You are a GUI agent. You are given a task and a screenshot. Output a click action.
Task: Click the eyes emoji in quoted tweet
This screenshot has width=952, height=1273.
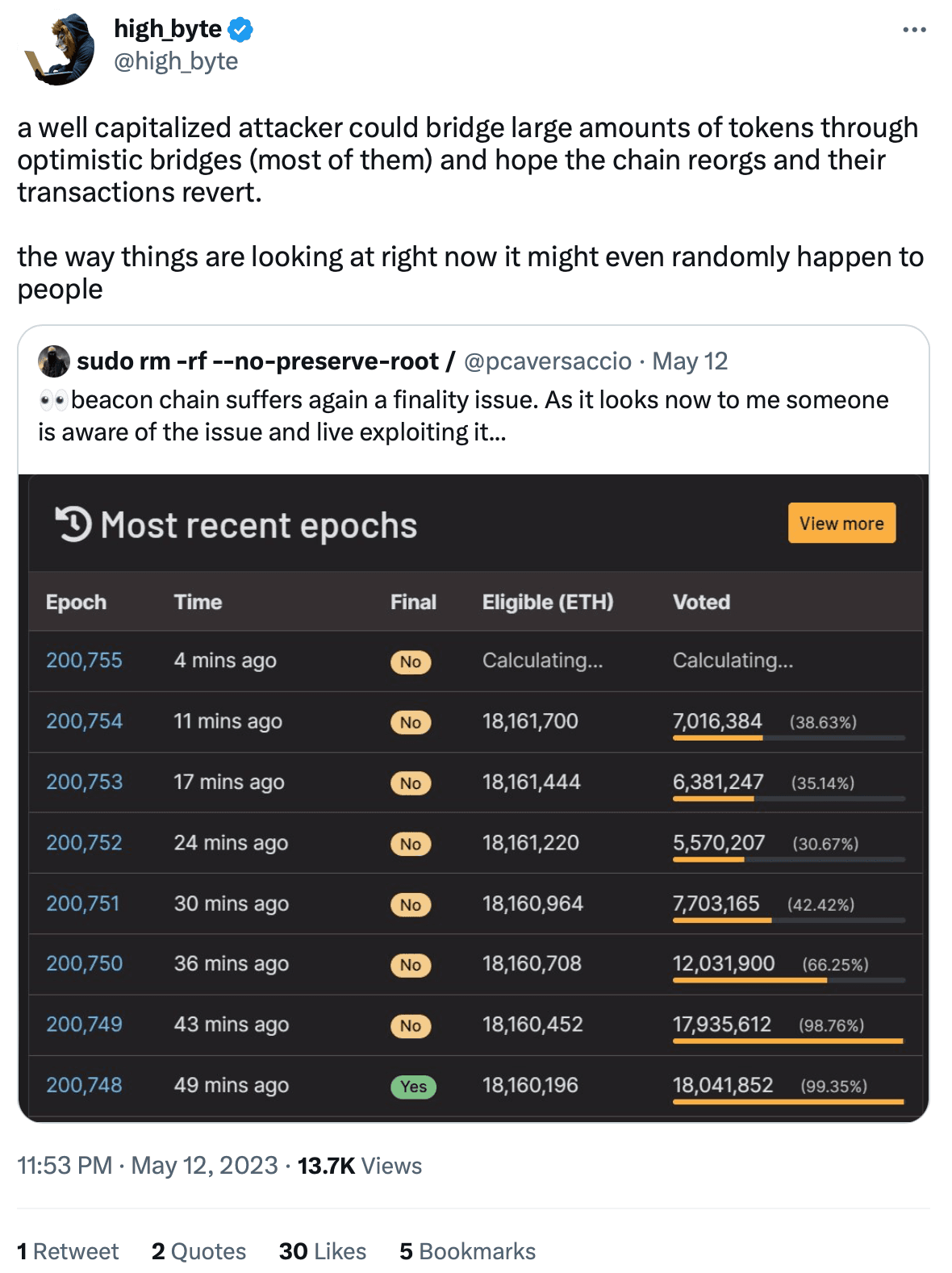pyautogui.click(x=52, y=400)
